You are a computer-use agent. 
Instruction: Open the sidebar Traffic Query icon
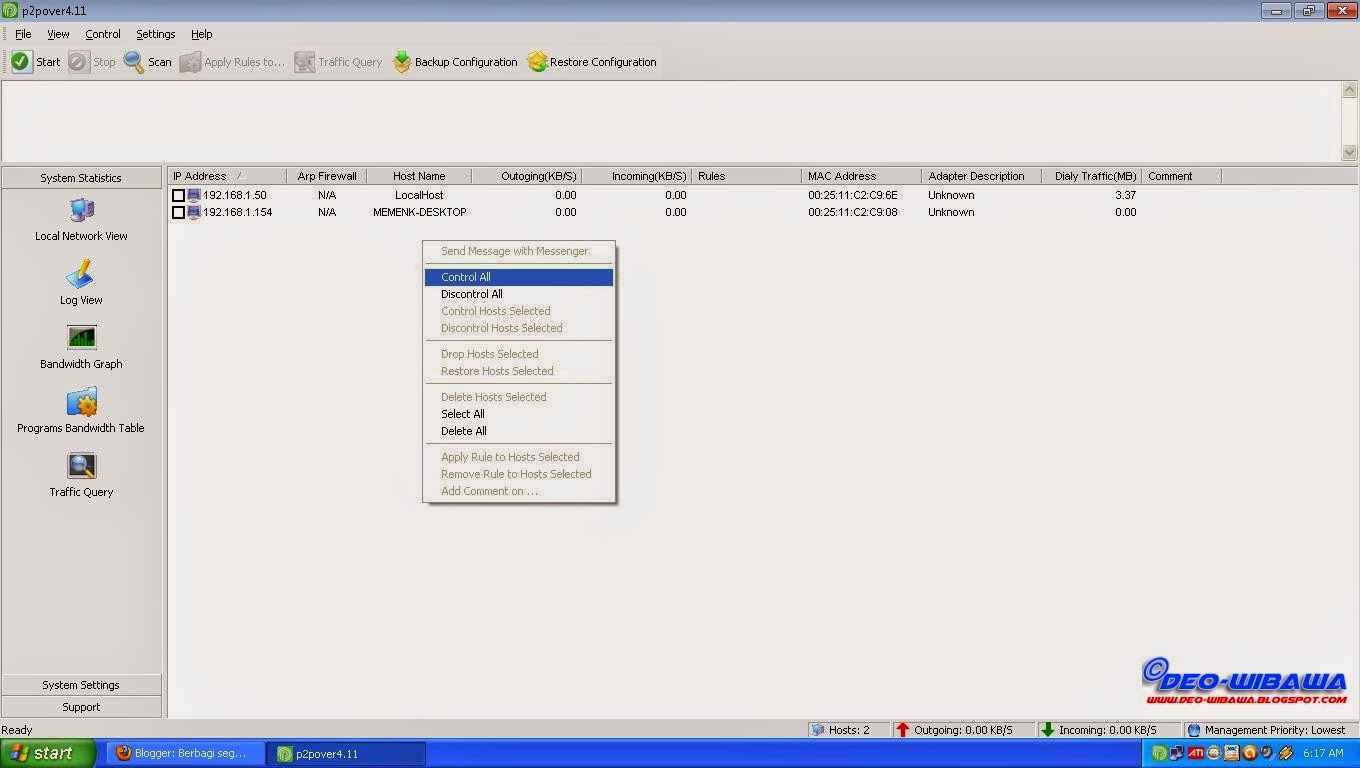click(81, 466)
